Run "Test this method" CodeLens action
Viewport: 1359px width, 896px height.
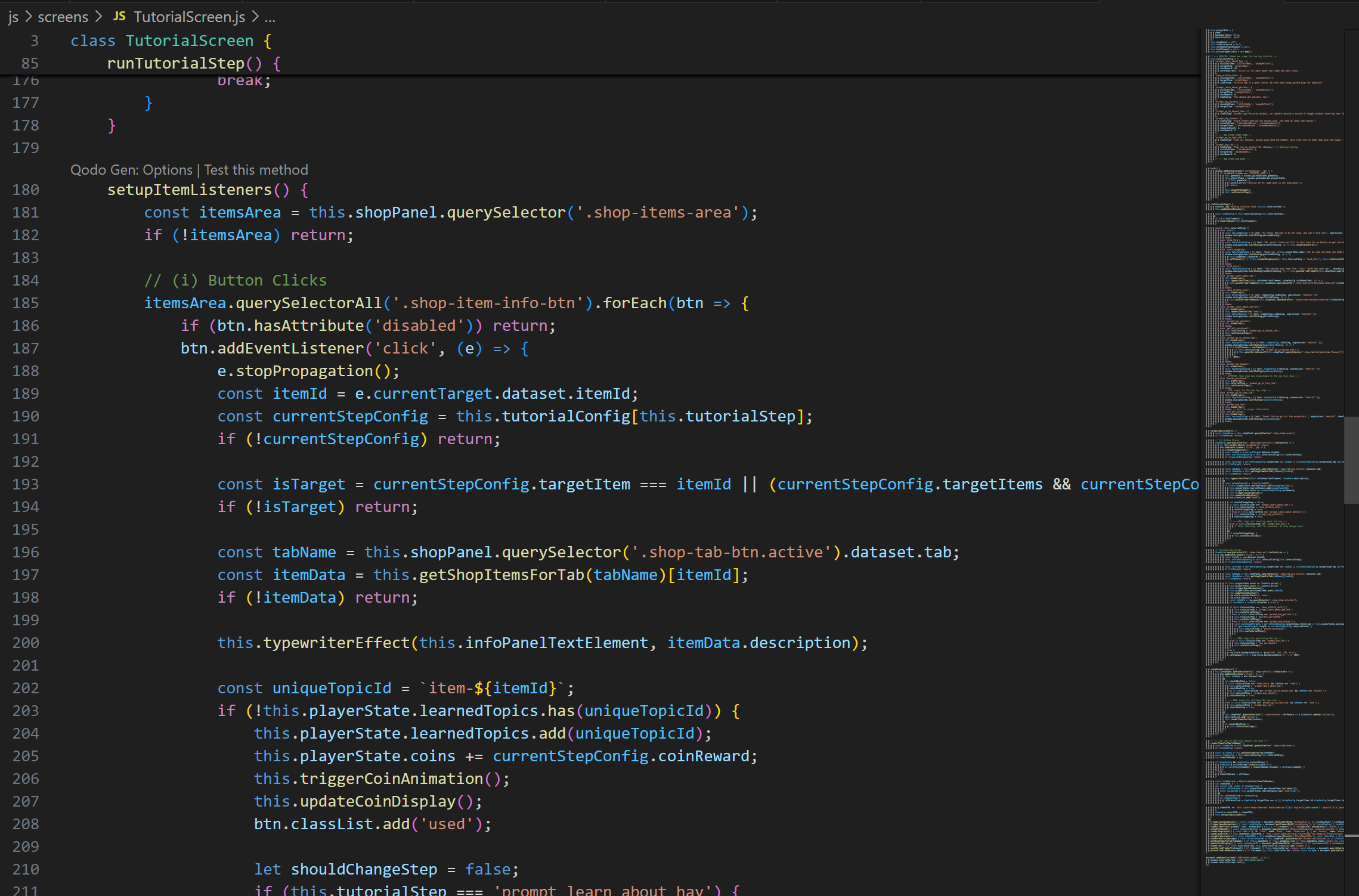coord(256,170)
